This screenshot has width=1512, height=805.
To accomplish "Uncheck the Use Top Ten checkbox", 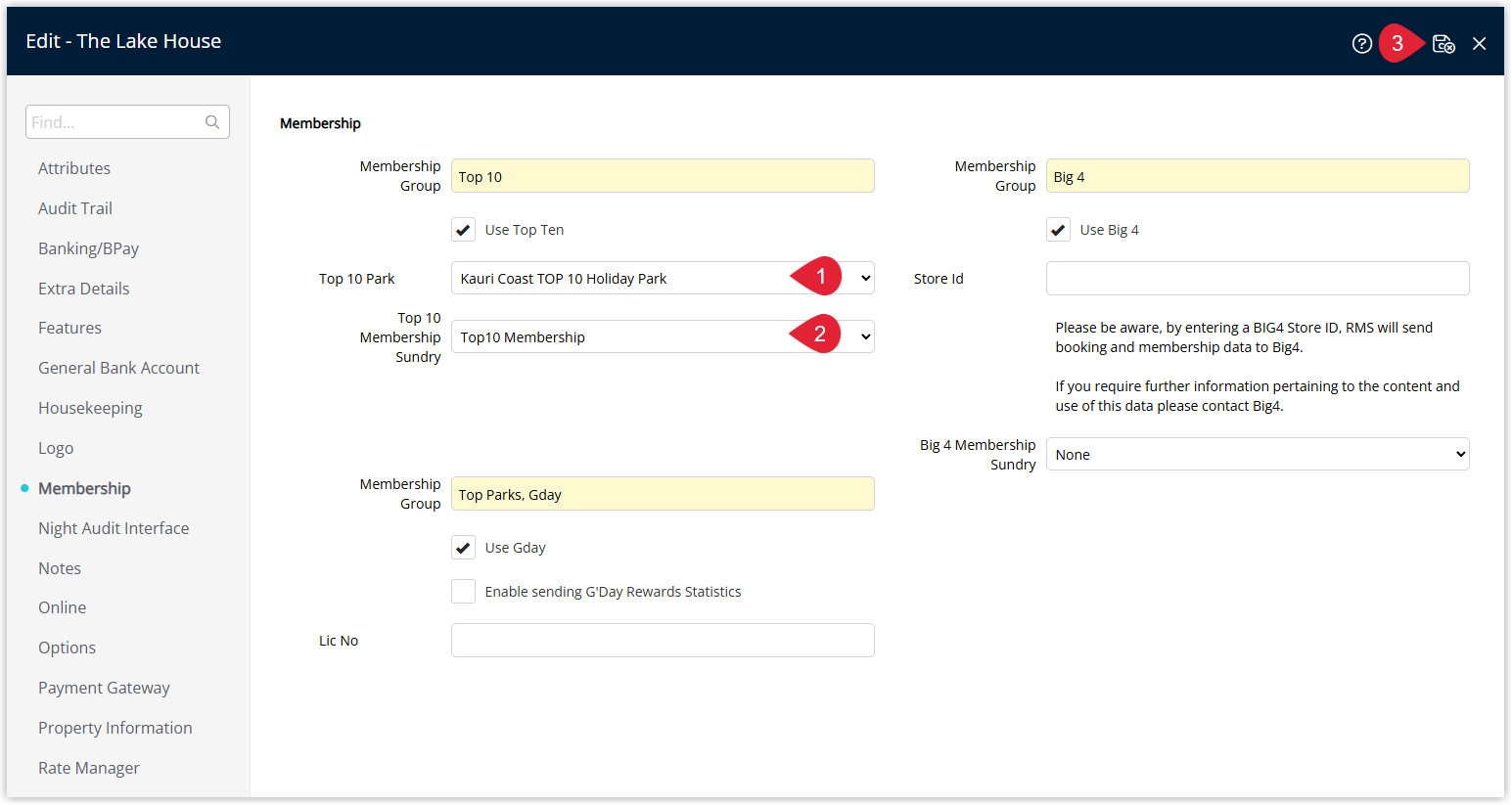I will pyautogui.click(x=464, y=230).
